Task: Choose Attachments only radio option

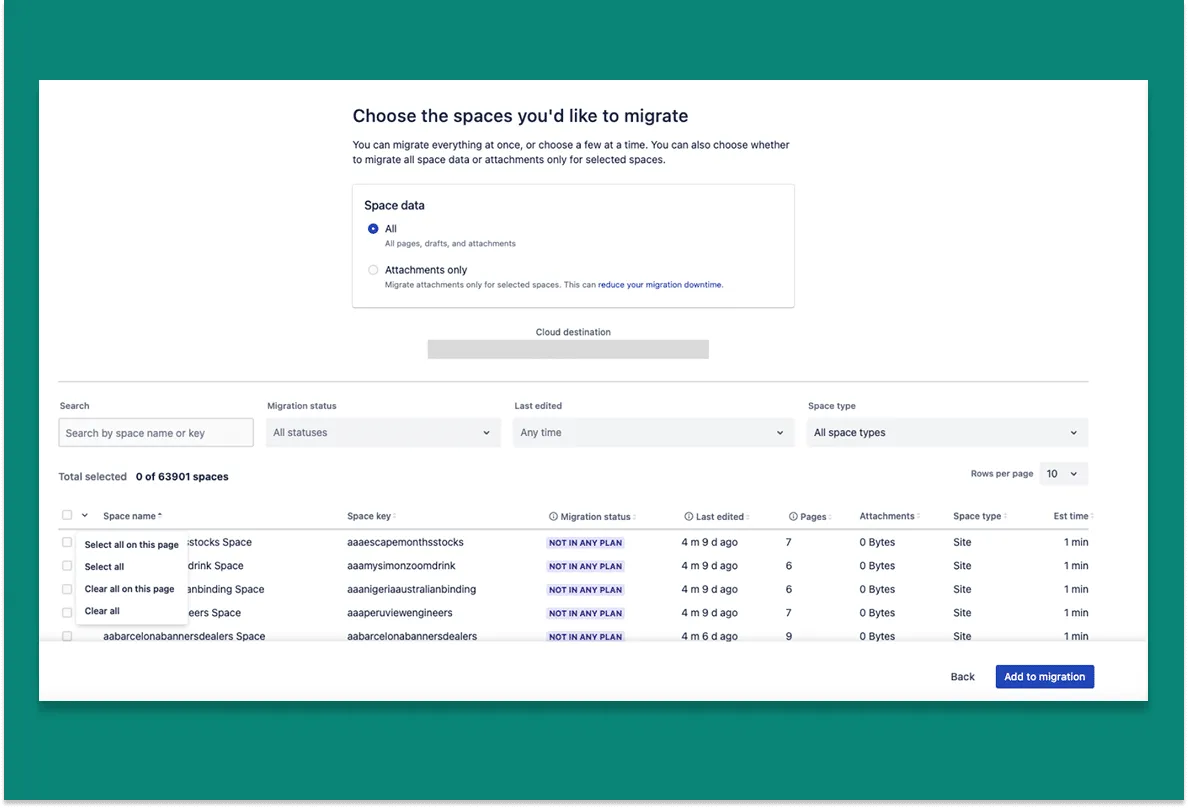Action: coord(373,270)
